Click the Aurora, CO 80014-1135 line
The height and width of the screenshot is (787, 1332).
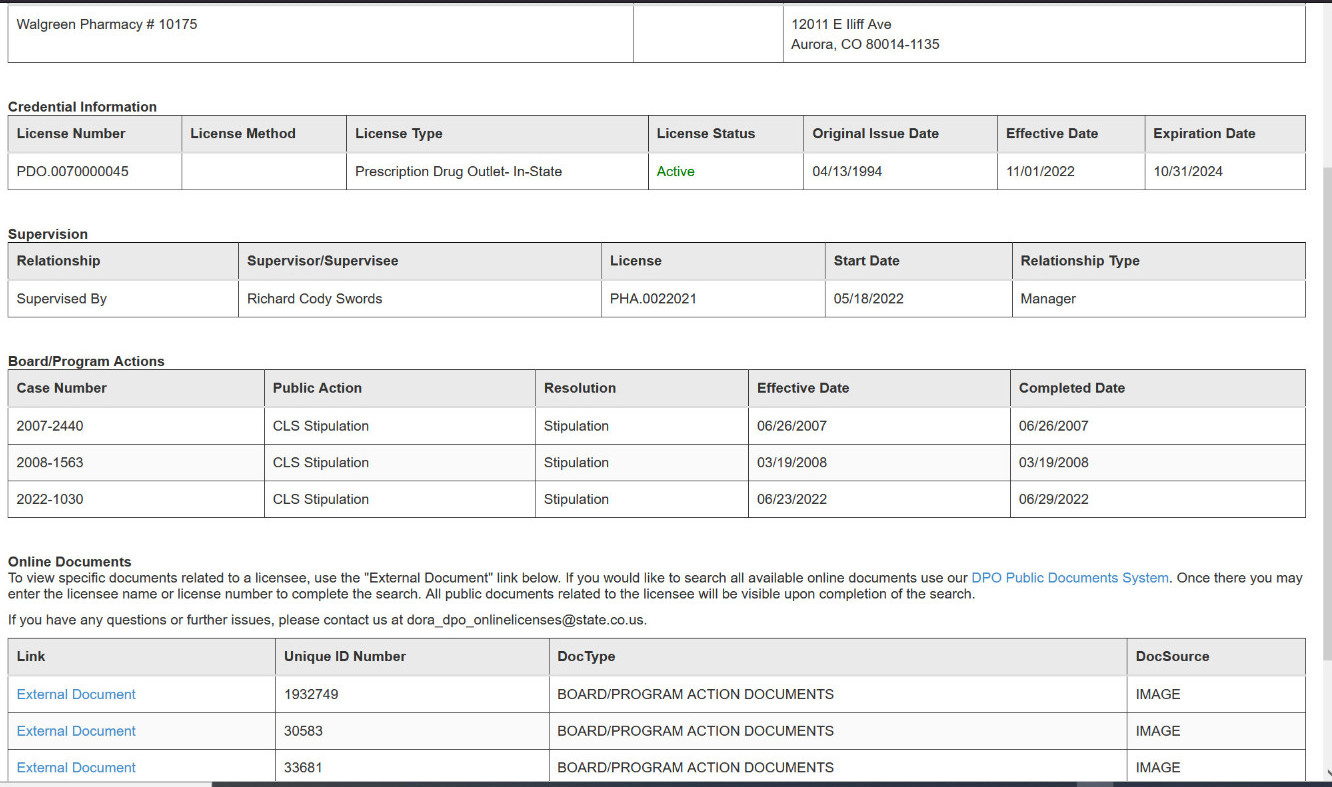click(x=865, y=44)
